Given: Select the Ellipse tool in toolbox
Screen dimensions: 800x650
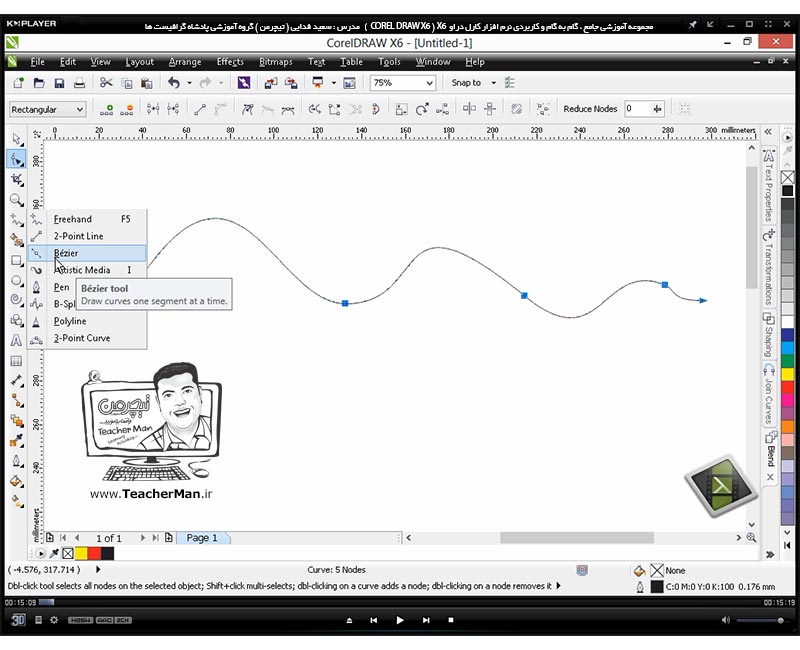Looking at the screenshot, I should click(16, 281).
